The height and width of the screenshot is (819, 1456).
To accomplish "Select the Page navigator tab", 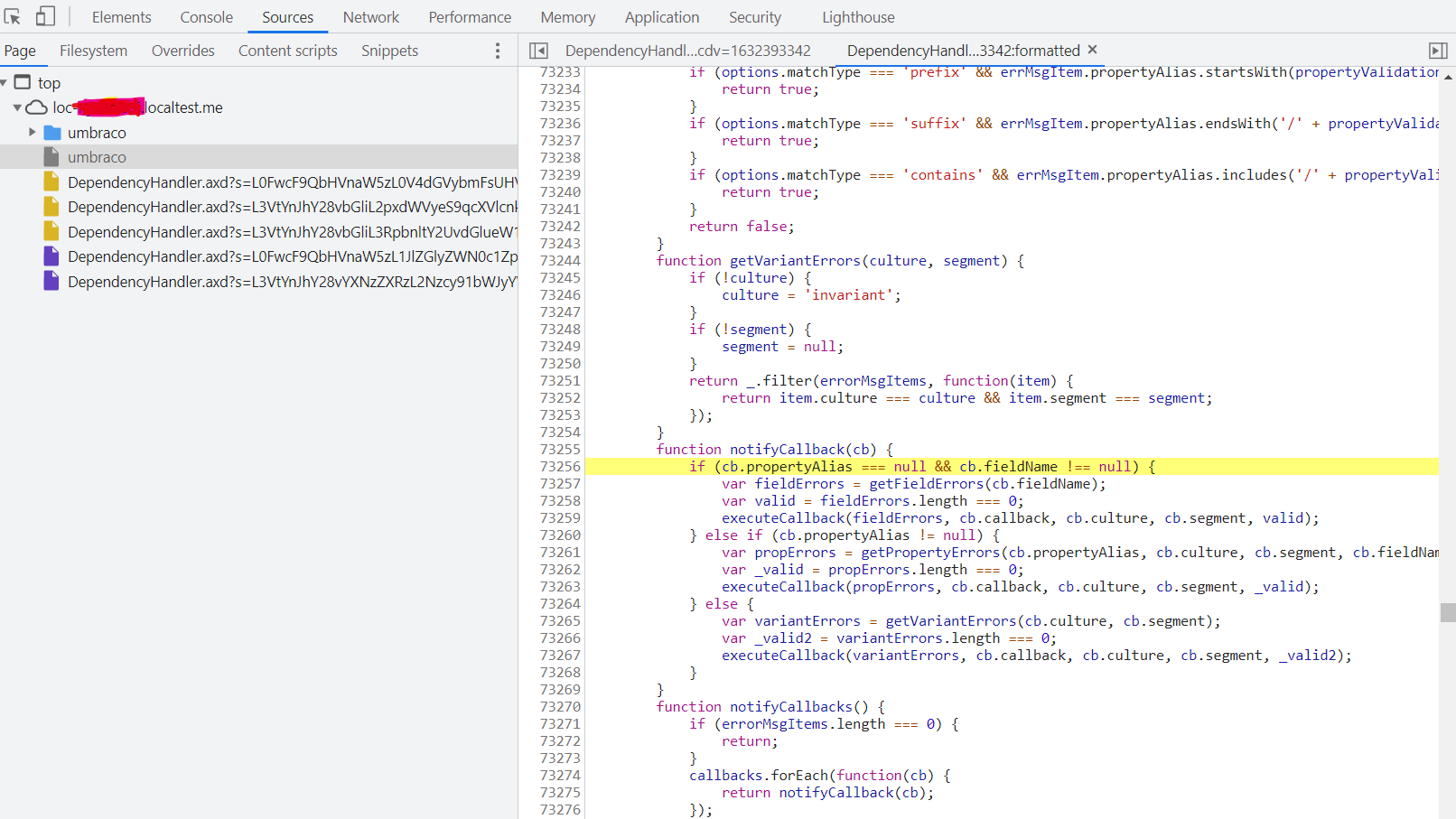I will (20, 51).
